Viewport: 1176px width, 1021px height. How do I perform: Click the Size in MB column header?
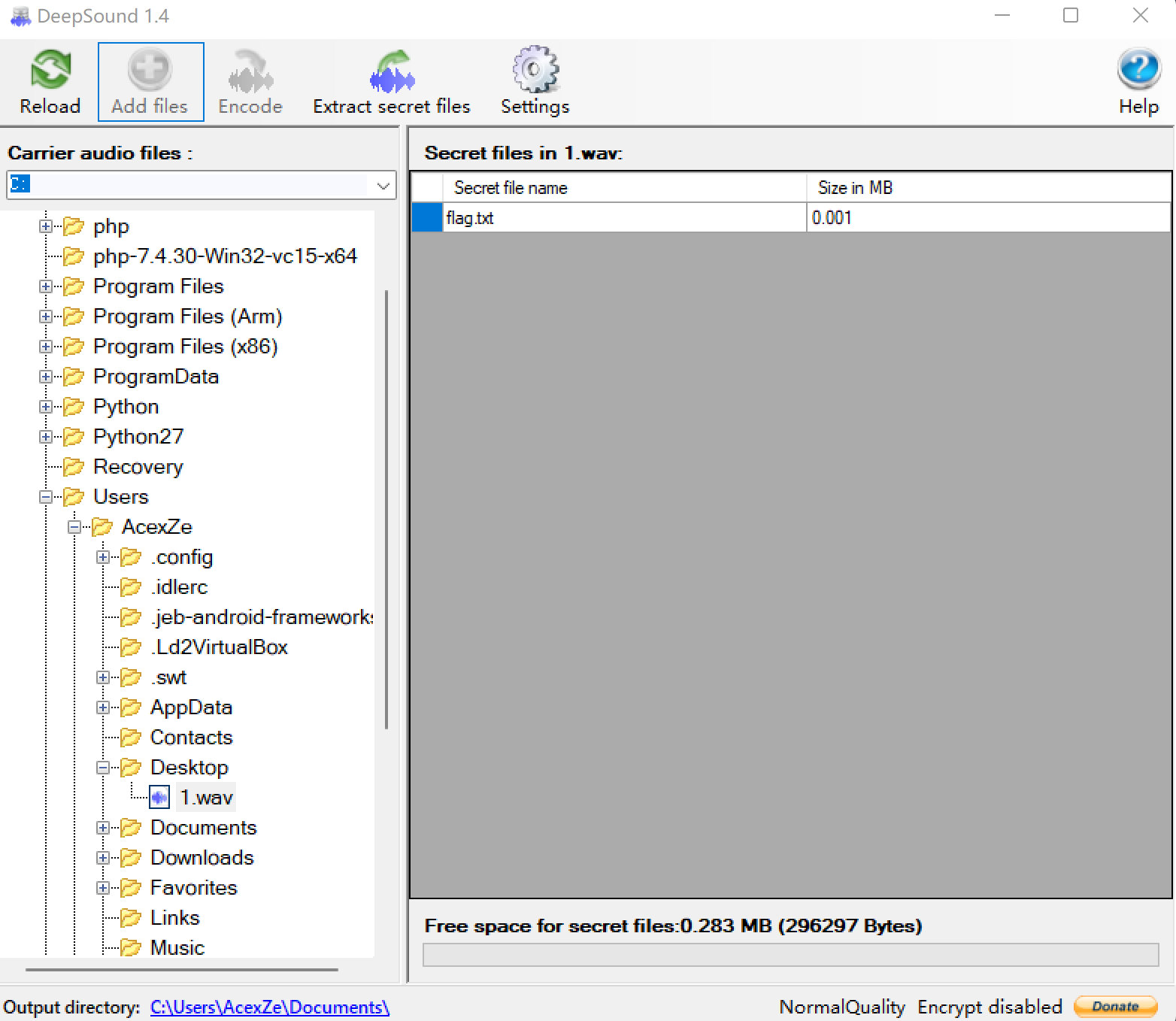988,188
